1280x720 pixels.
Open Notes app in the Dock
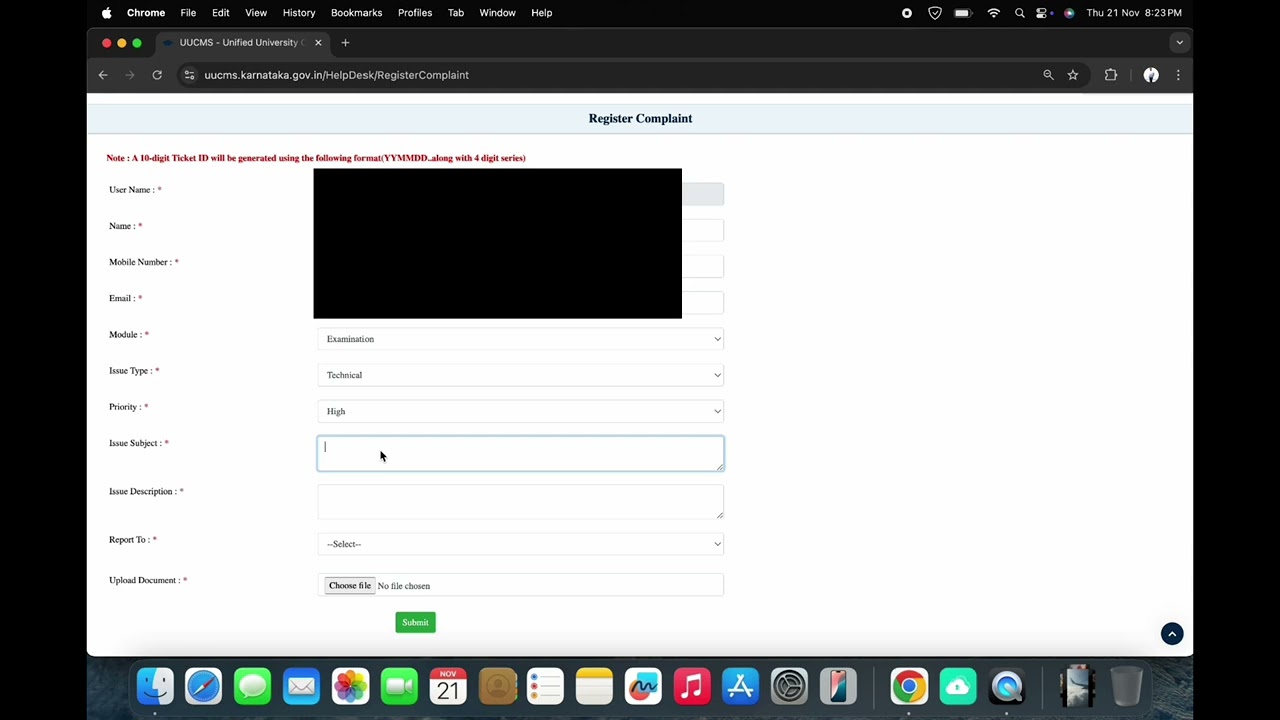(594, 687)
